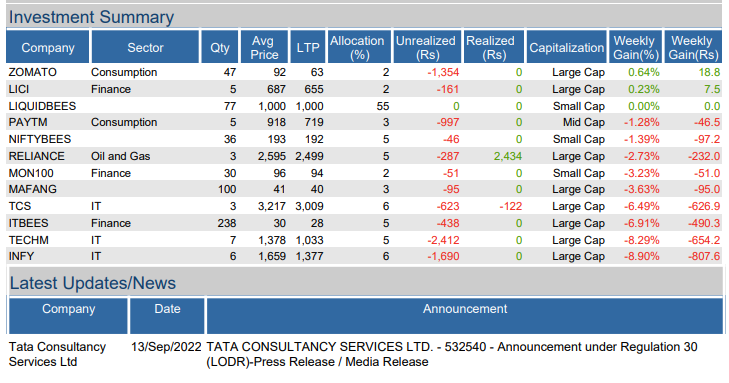729x383 pixels.
Task: Click the Allocation (%) column header
Action: pos(359,47)
